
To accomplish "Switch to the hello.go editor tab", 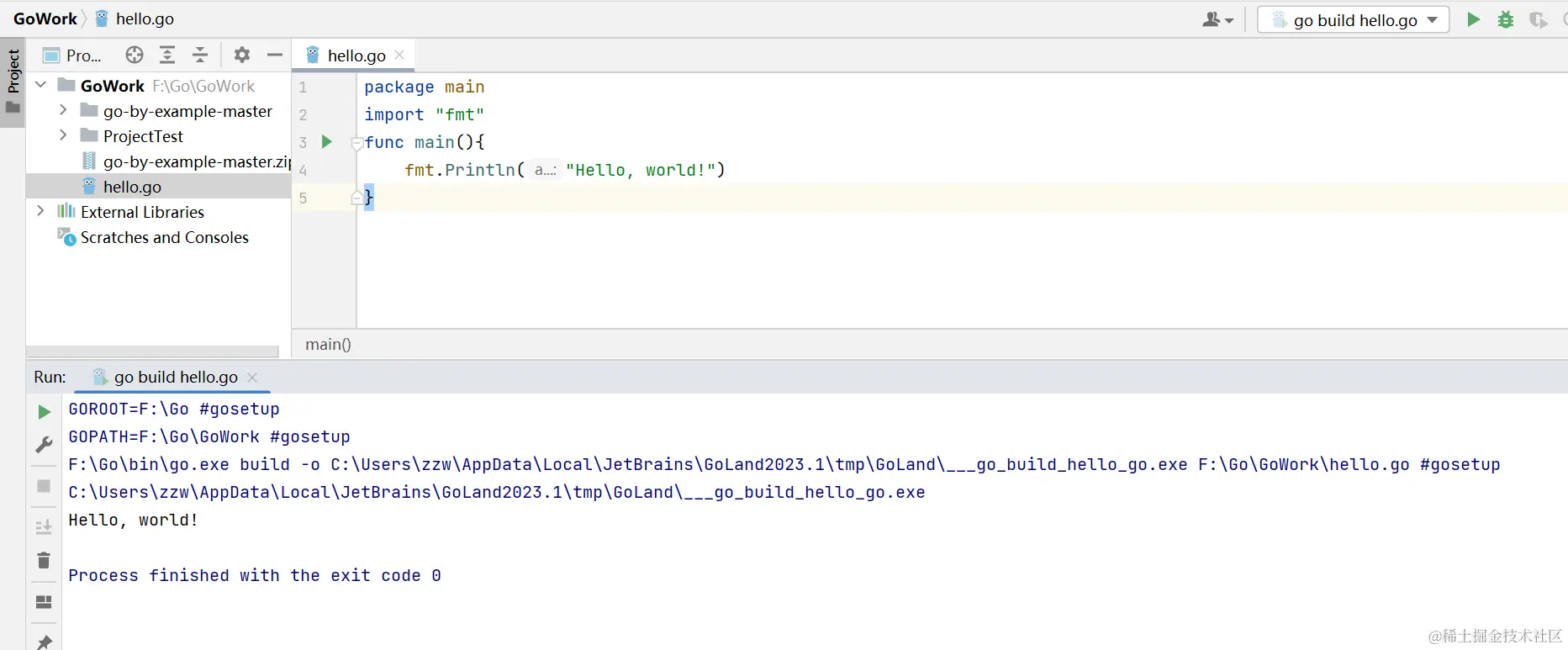I will pyautogui.click(x=356, y=55).
